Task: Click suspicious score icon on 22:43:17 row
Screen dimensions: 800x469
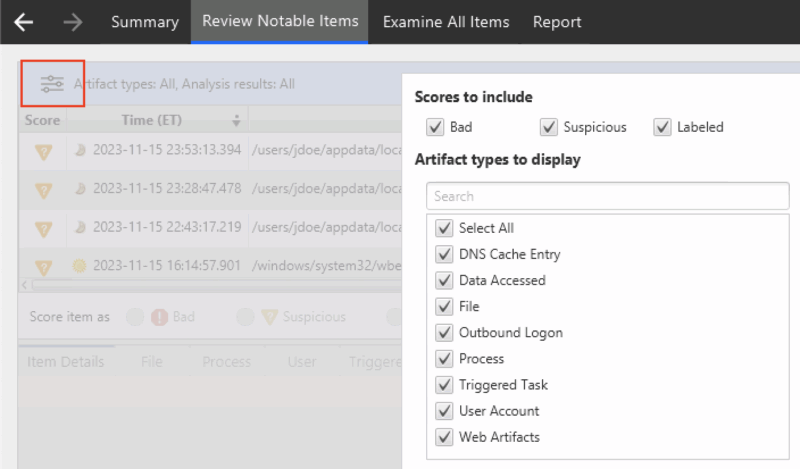Action: pos(43,228)
